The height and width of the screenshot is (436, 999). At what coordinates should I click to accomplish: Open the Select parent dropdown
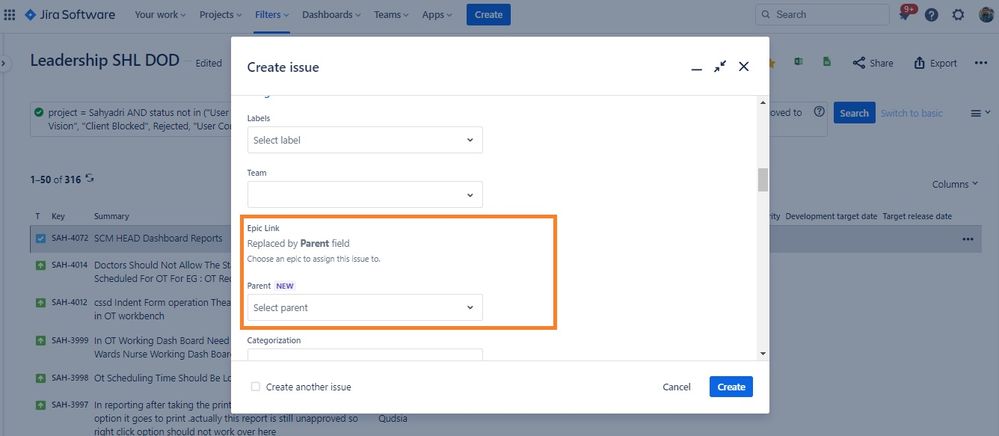[365, 307]
